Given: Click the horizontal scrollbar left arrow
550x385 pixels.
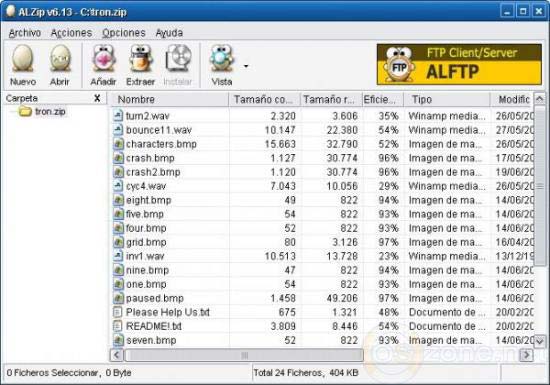Looking at the screenshot, I should [117, 355].
